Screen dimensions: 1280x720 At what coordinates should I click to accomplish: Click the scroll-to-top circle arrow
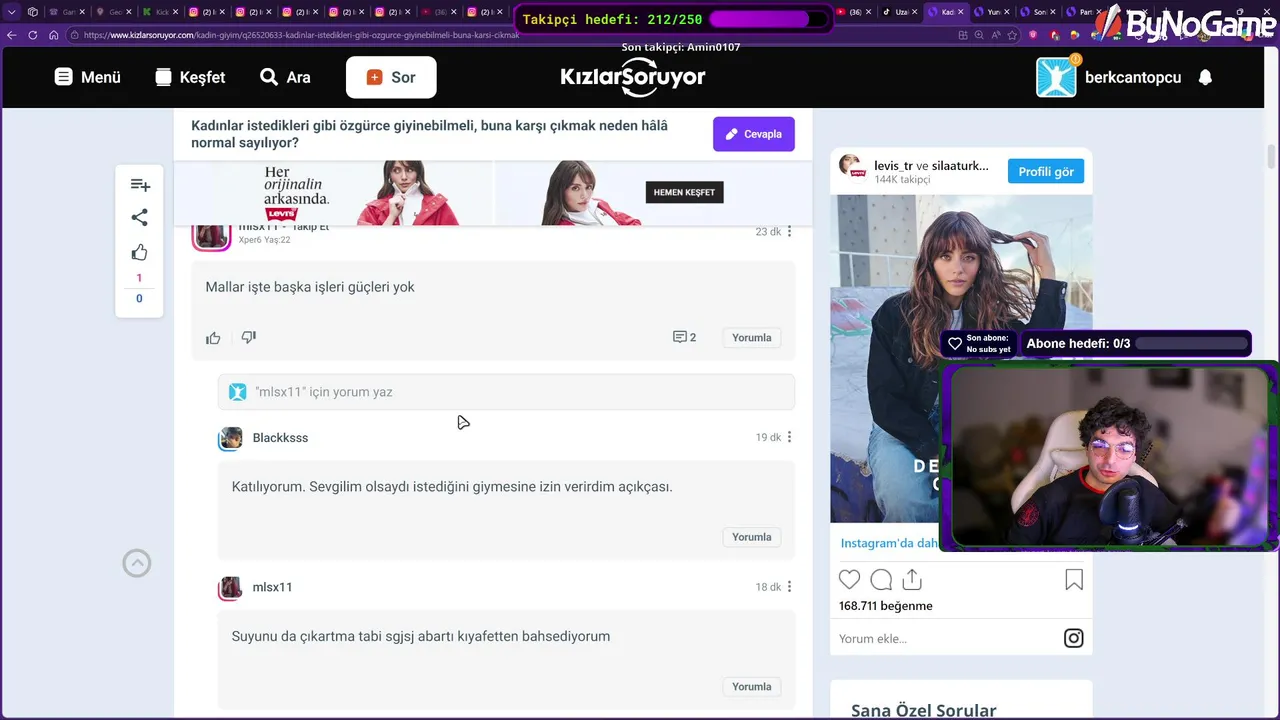tap(137, 564)
